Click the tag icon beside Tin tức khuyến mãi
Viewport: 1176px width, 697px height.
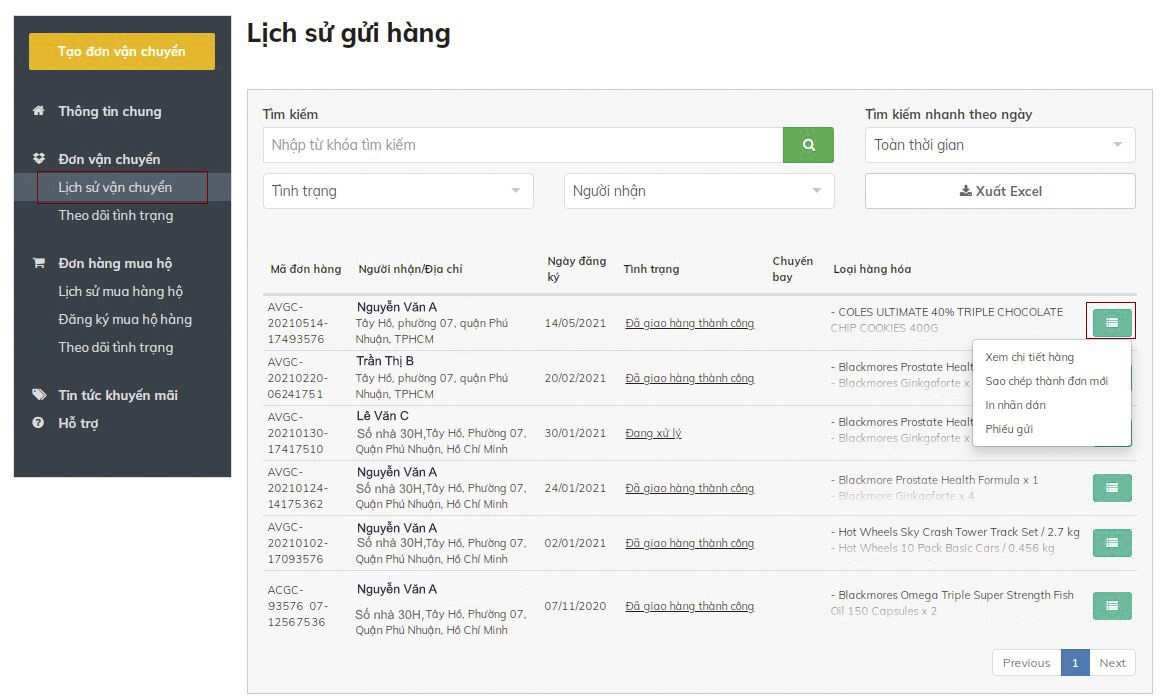tap(39, 395)
